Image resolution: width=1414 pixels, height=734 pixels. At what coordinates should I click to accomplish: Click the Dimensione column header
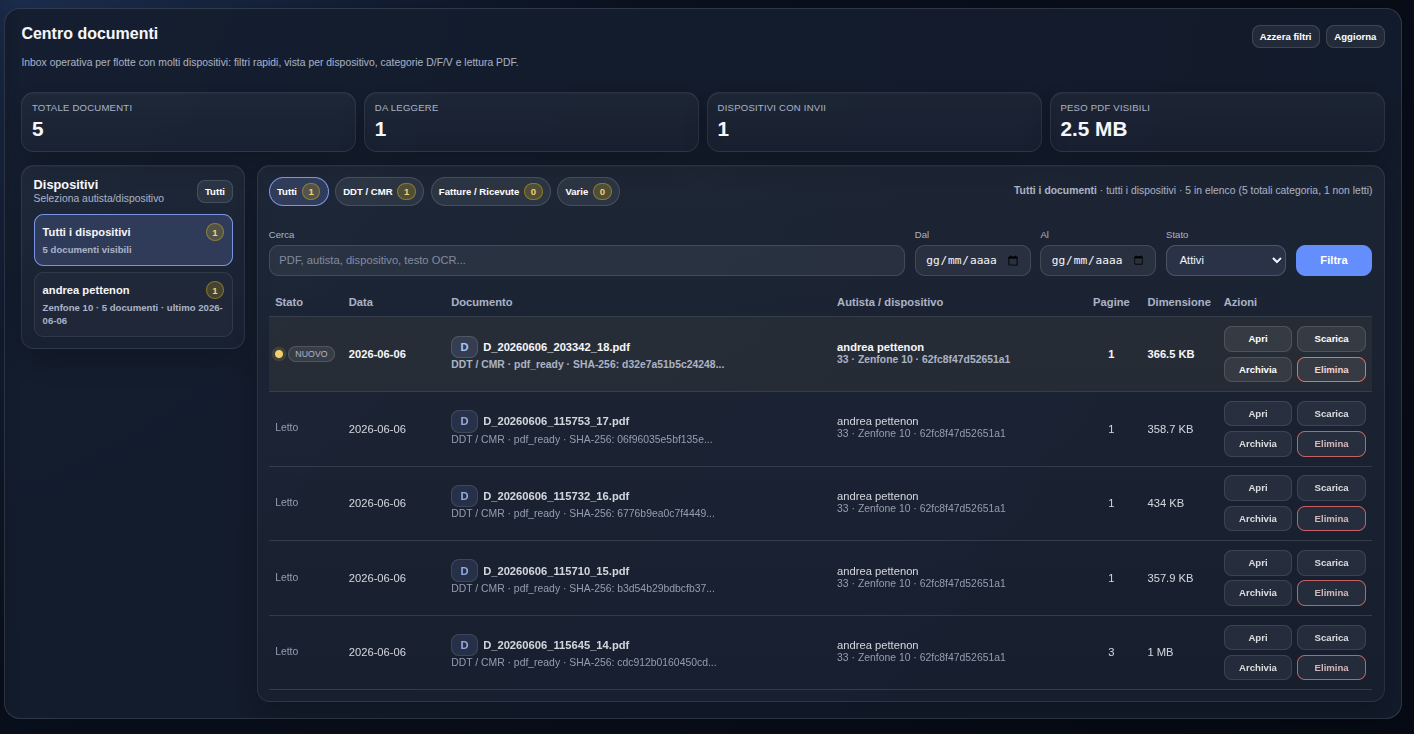(x=1179, y=302)
